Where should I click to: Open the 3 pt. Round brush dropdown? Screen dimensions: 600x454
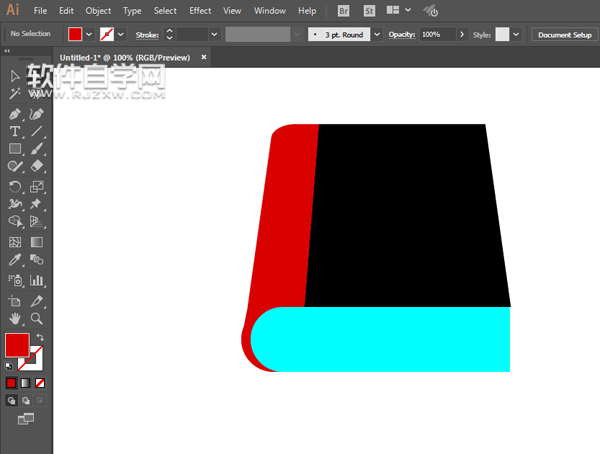coord(376,34)
